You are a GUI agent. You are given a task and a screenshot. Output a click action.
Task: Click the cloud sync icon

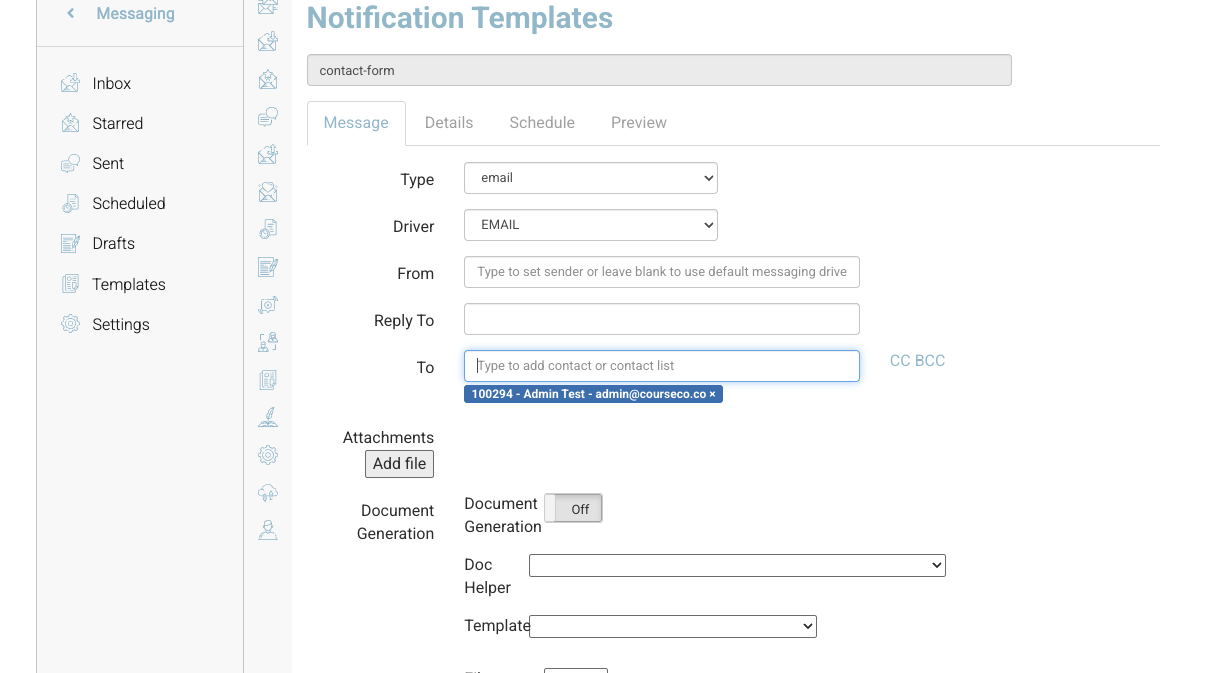coord(267,492)
